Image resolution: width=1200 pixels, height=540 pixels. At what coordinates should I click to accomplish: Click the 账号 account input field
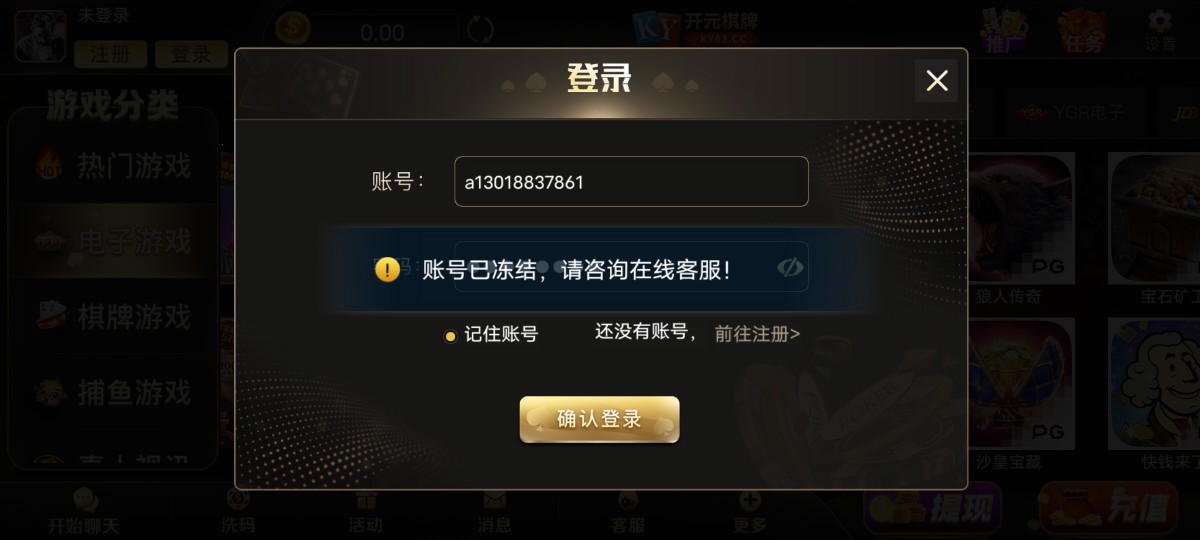(631, 182)
